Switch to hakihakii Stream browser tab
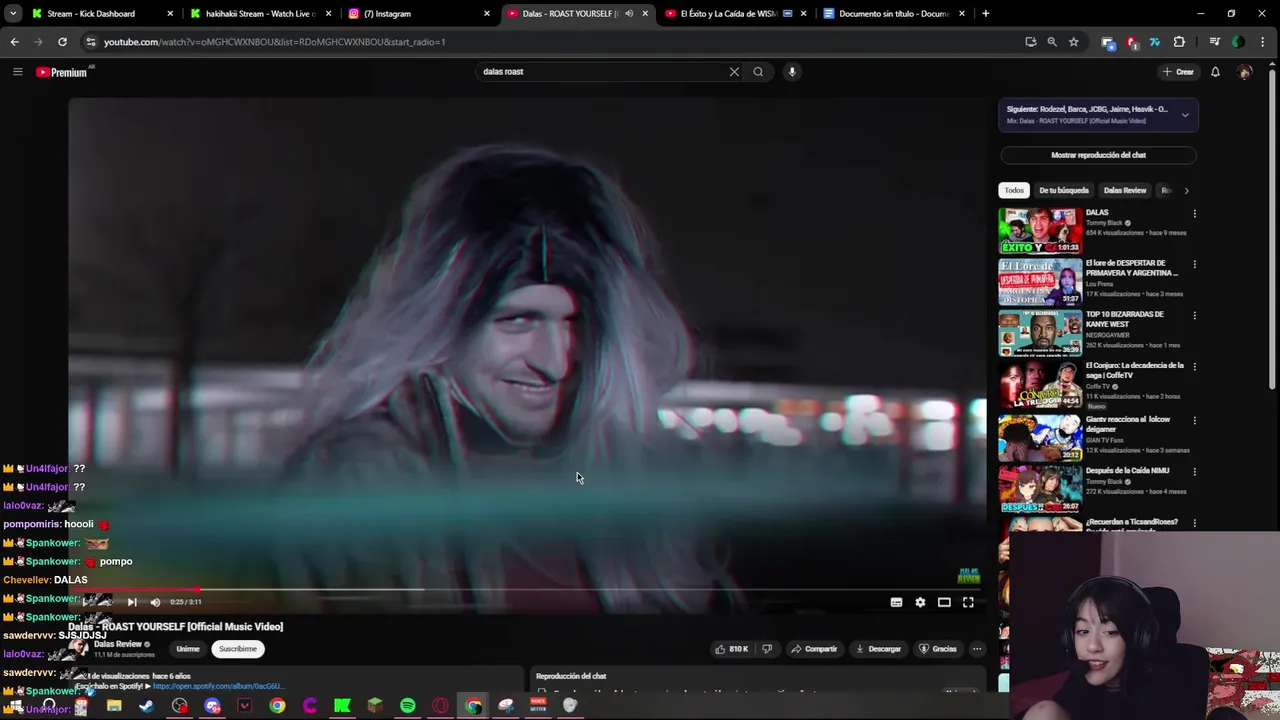Viewport: 1280px width, 720px height. 260,14
